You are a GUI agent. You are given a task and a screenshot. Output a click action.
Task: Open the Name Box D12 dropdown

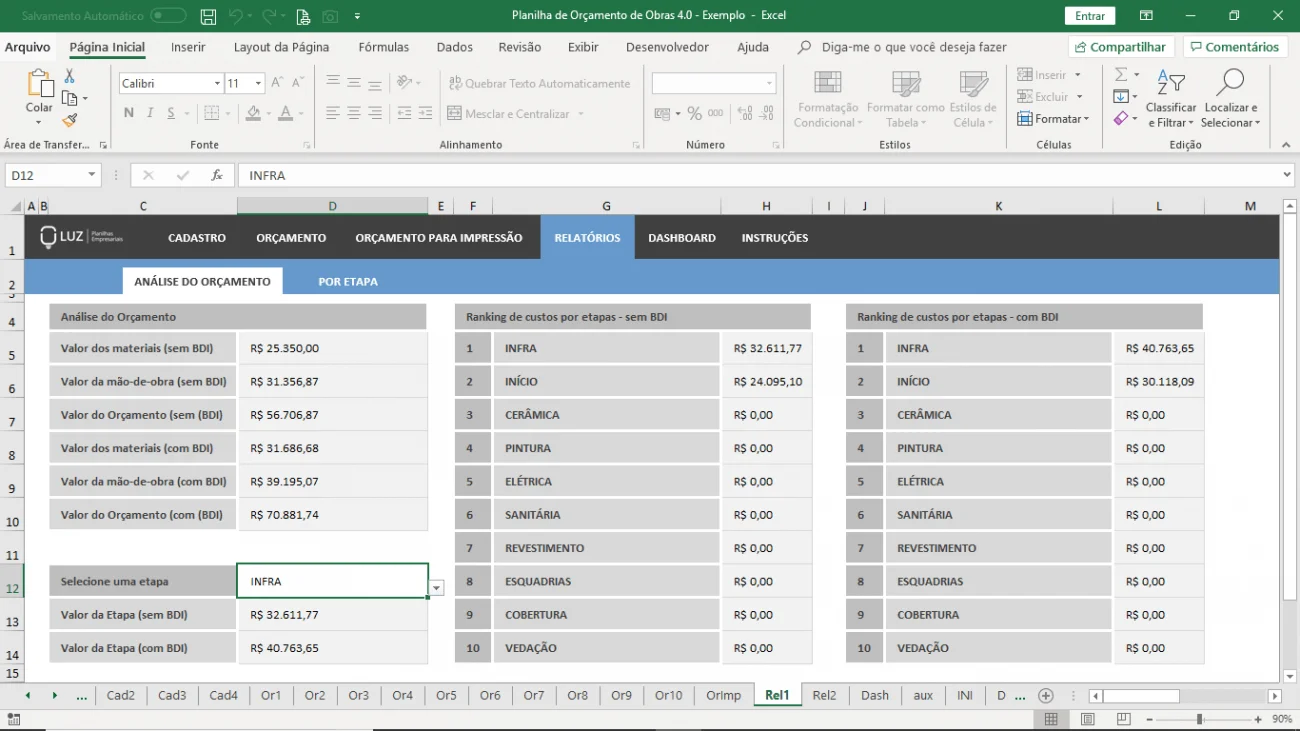click(92, 175)
